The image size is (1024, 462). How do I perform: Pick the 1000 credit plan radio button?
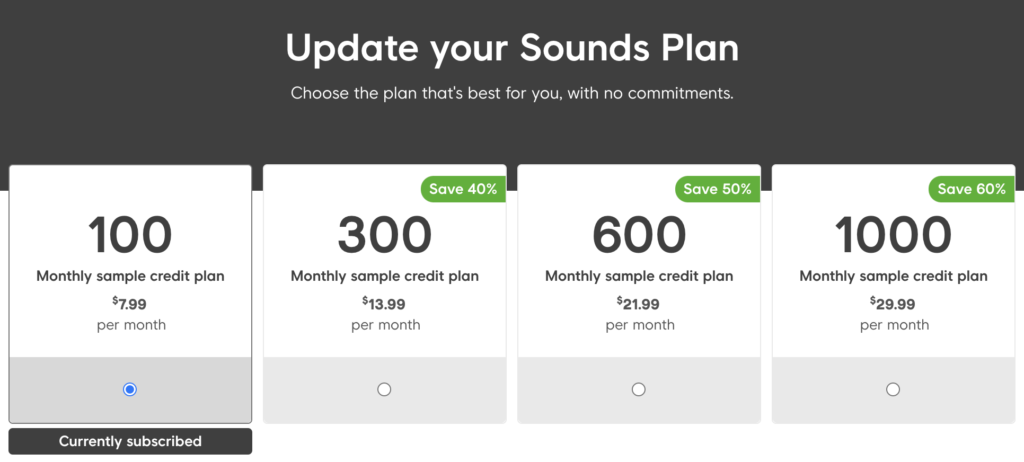[x=893, y=389]
